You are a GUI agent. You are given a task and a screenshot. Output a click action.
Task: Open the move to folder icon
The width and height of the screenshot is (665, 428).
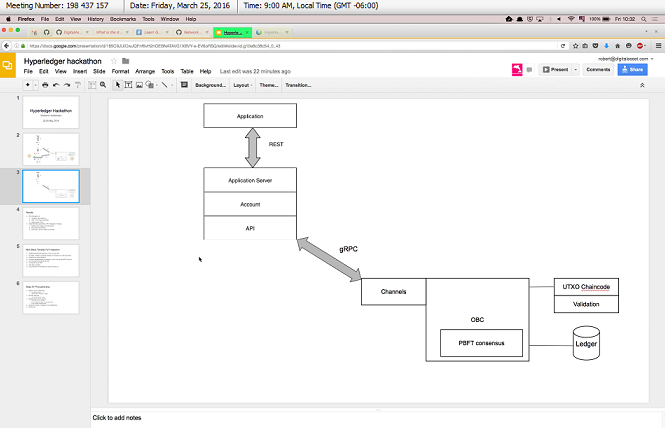coord(126,61)
